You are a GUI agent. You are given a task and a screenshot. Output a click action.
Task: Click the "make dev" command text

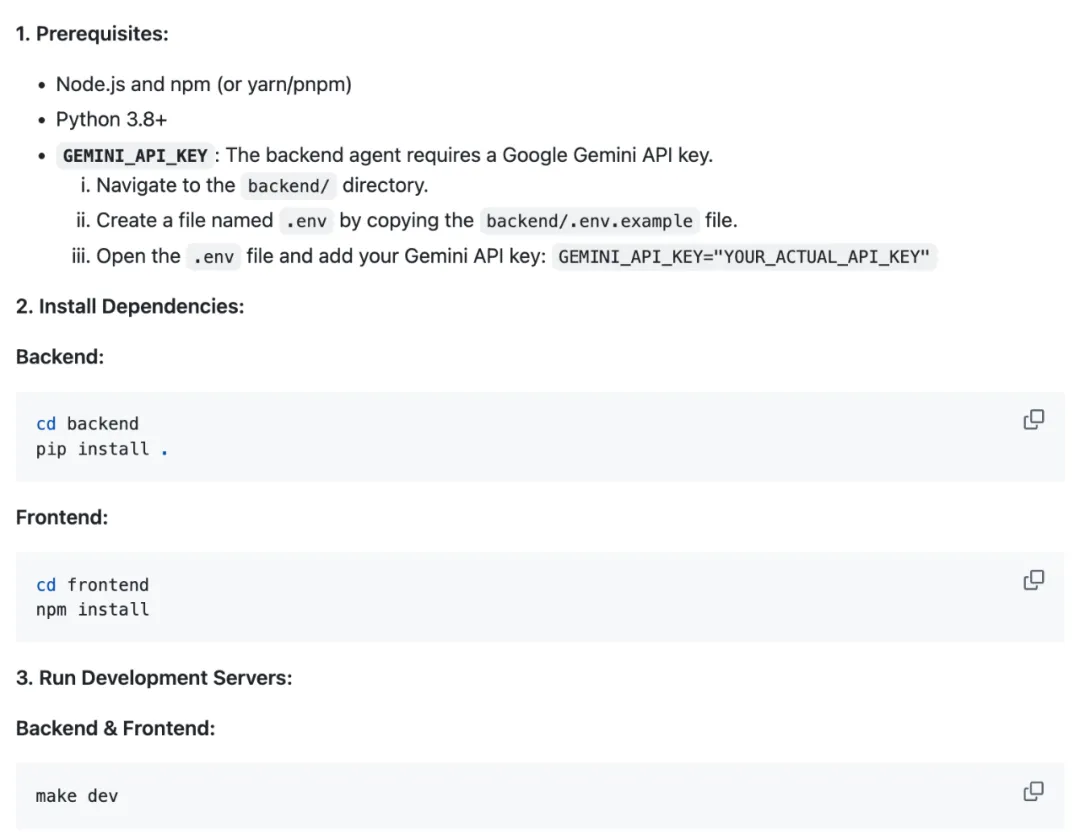click(77, 796)
